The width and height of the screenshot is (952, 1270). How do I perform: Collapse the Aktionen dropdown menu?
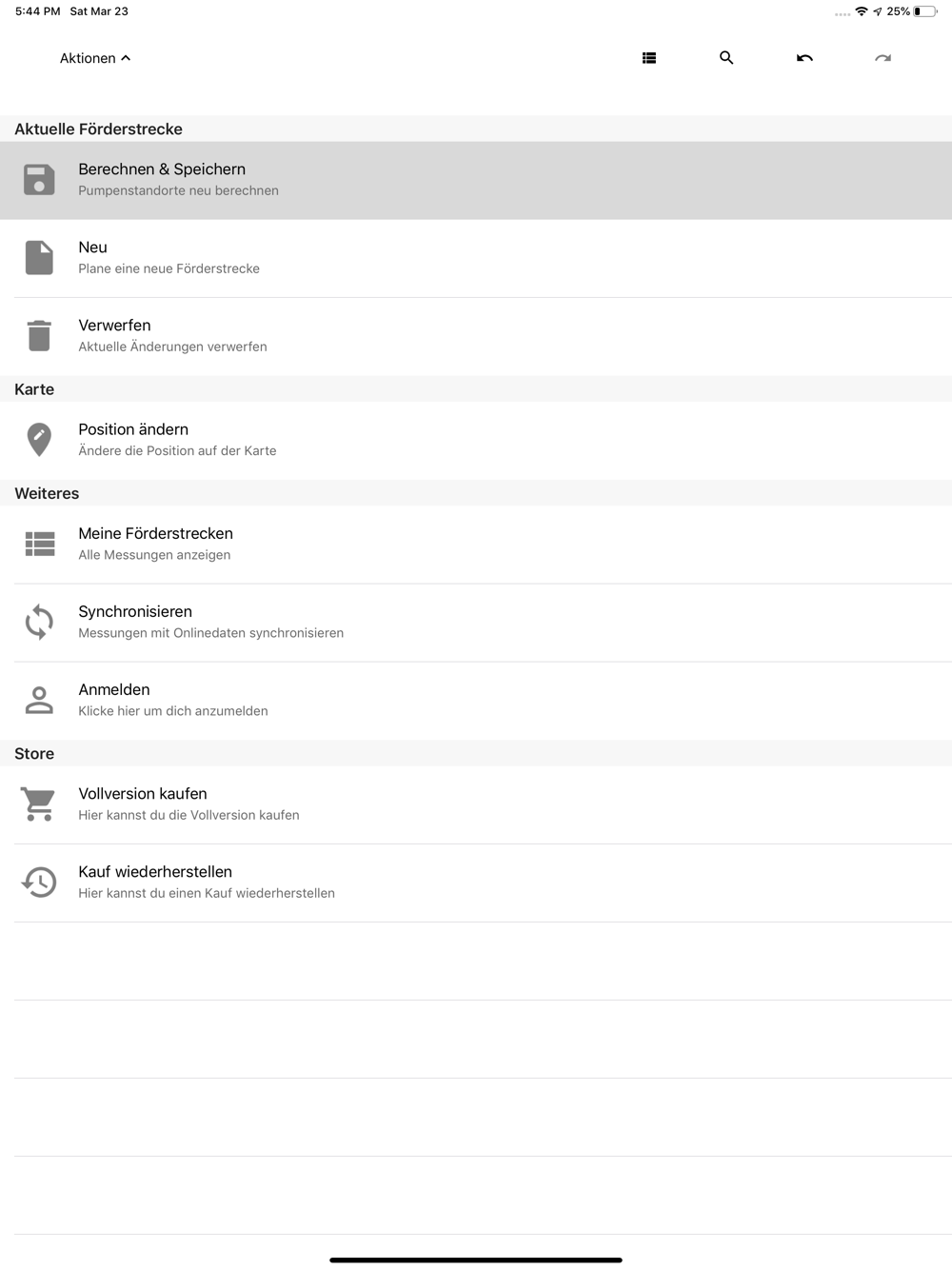pos(95,58)
